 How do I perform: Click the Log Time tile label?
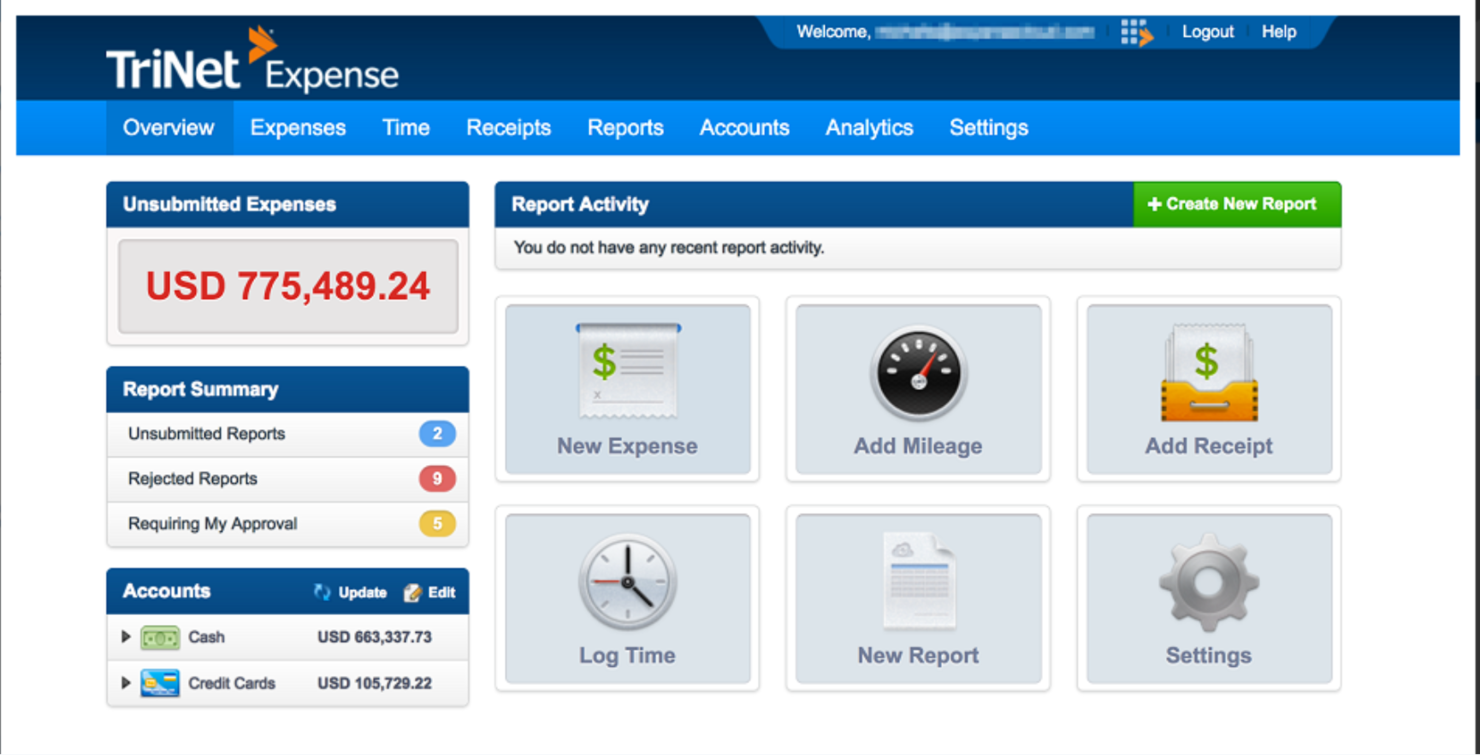click(628, 656)
